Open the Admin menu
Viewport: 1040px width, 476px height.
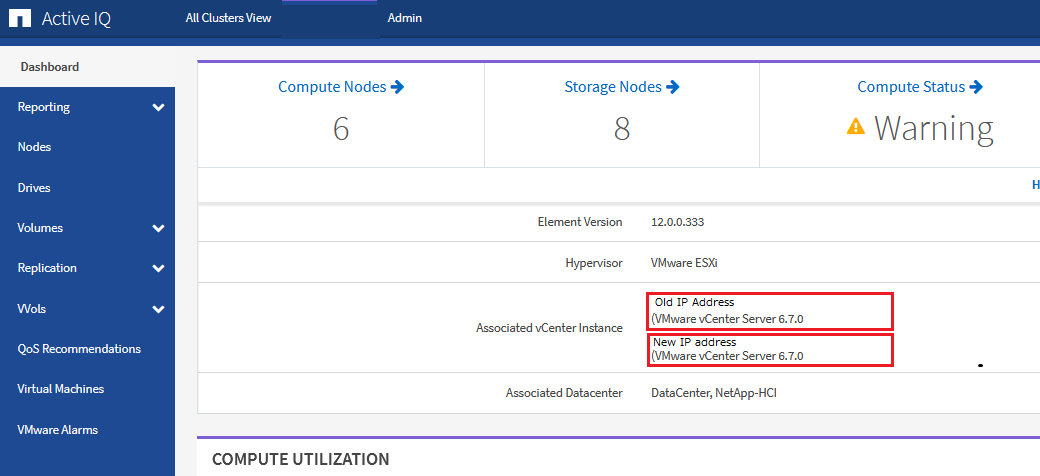pyautogui.click(x=404, y=18)
